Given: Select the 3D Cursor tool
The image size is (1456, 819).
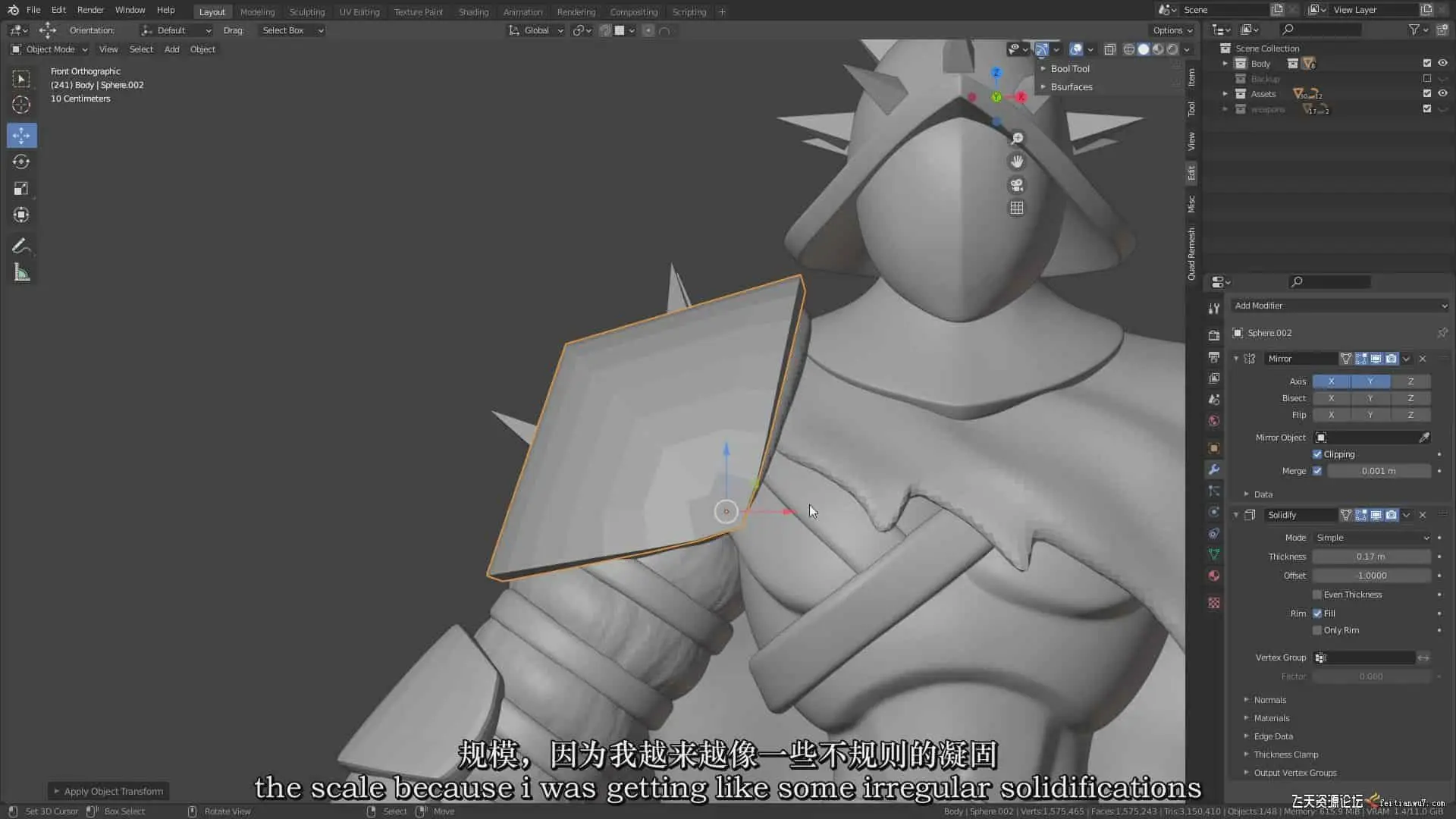Looking at the screenshot, I should [x=21, y=105].
